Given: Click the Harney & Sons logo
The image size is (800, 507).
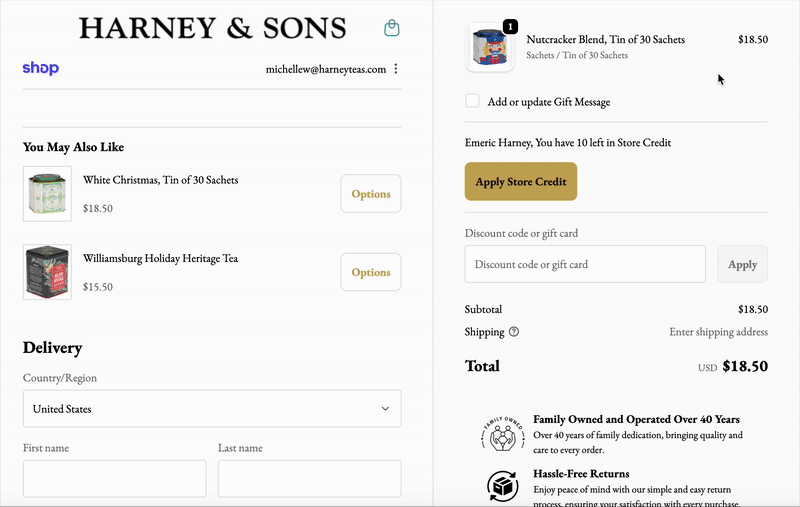Looking at the screenshot, I should click(212, 28).
